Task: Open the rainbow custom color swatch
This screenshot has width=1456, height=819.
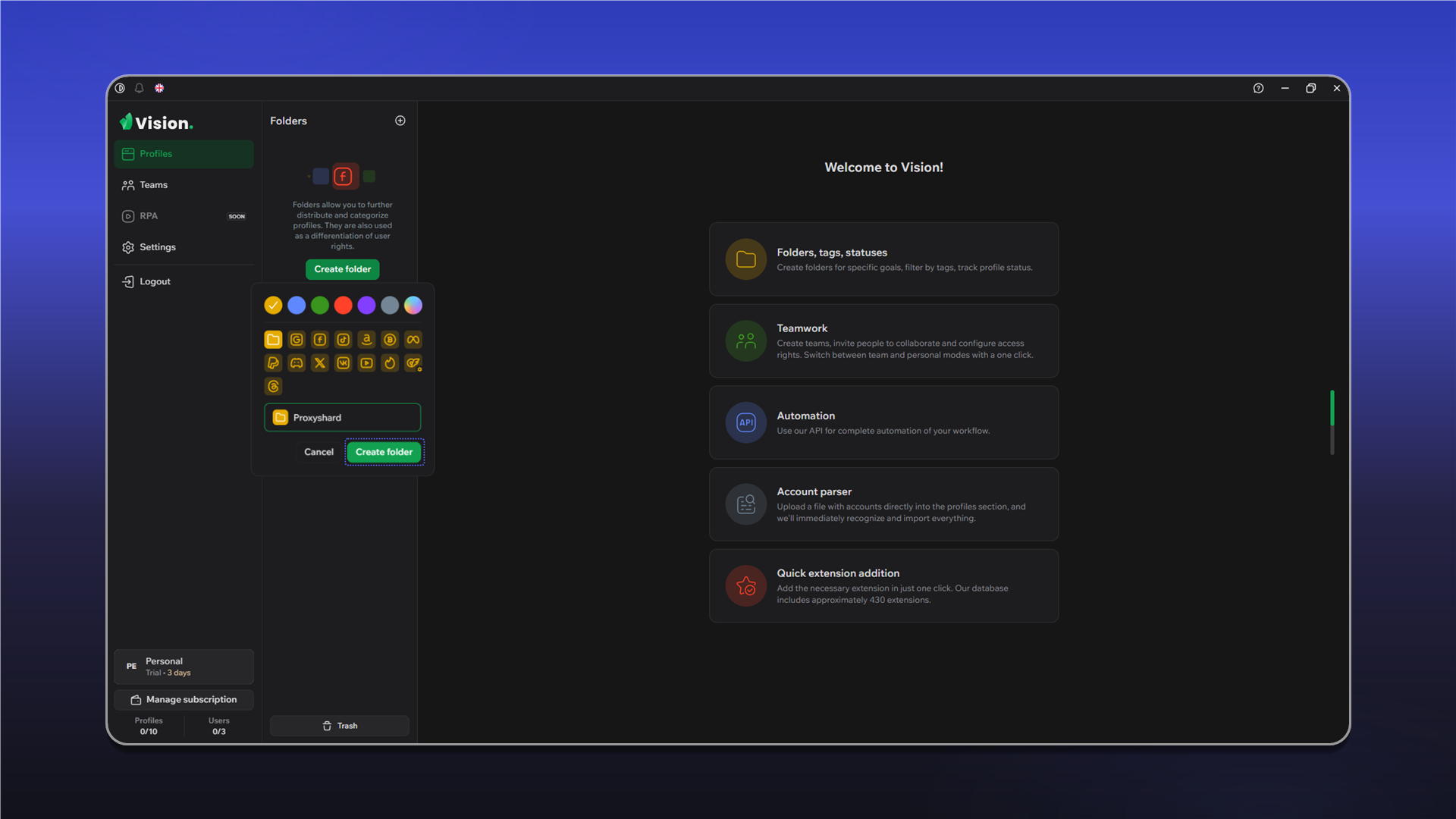Action: click(x=413, y=305)
